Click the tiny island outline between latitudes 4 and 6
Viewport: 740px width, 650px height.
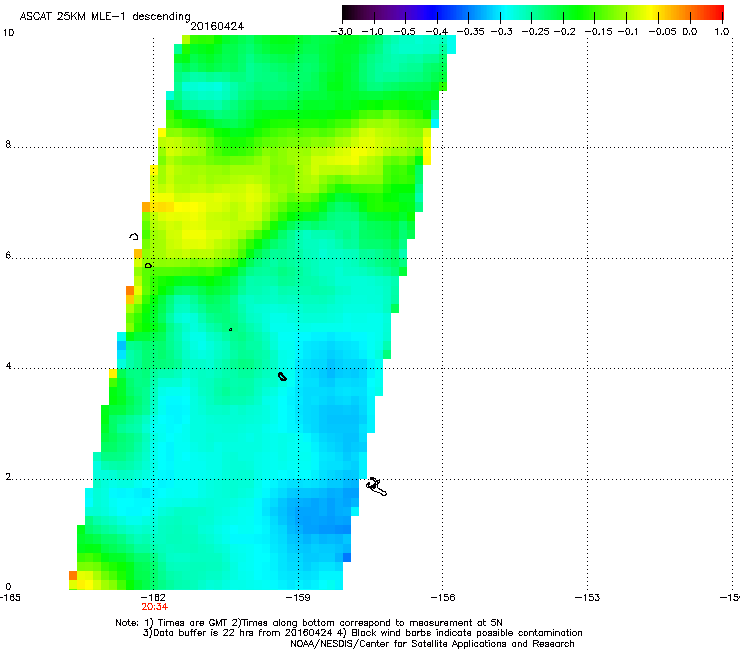click(x=230, y=329)
